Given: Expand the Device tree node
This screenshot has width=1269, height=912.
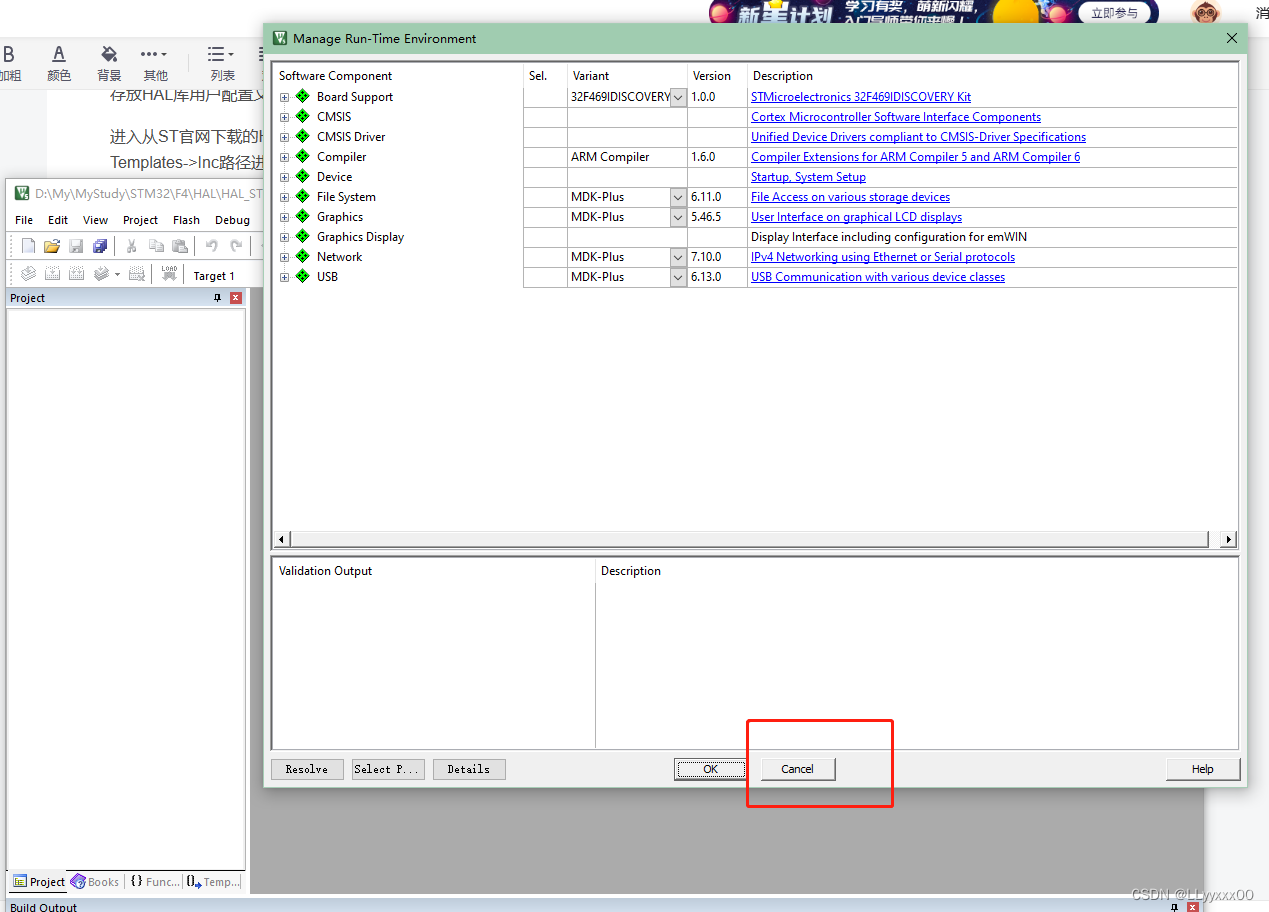Looking at the screenshot, I should (284, 177).
